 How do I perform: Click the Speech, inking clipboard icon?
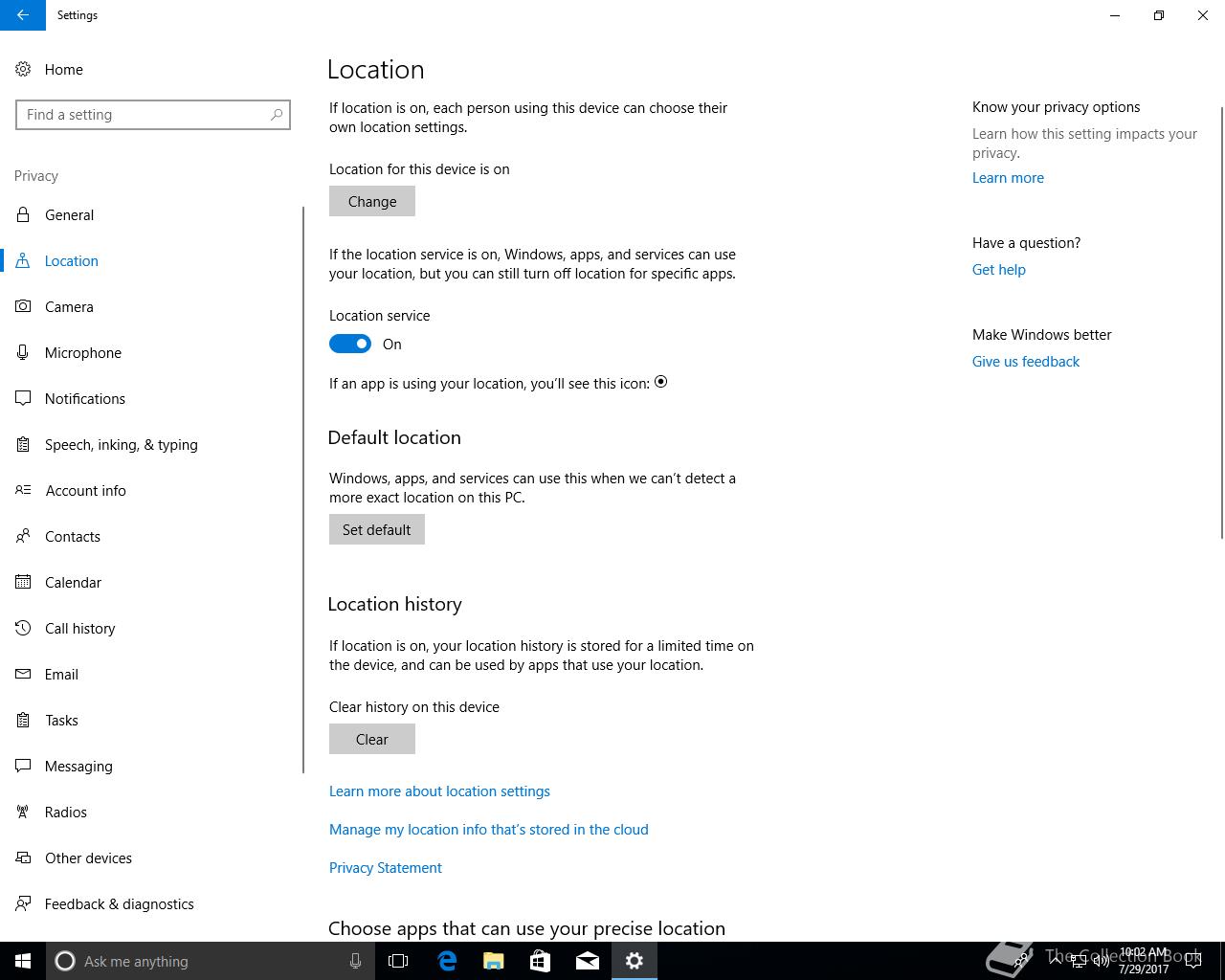(23, 444)
